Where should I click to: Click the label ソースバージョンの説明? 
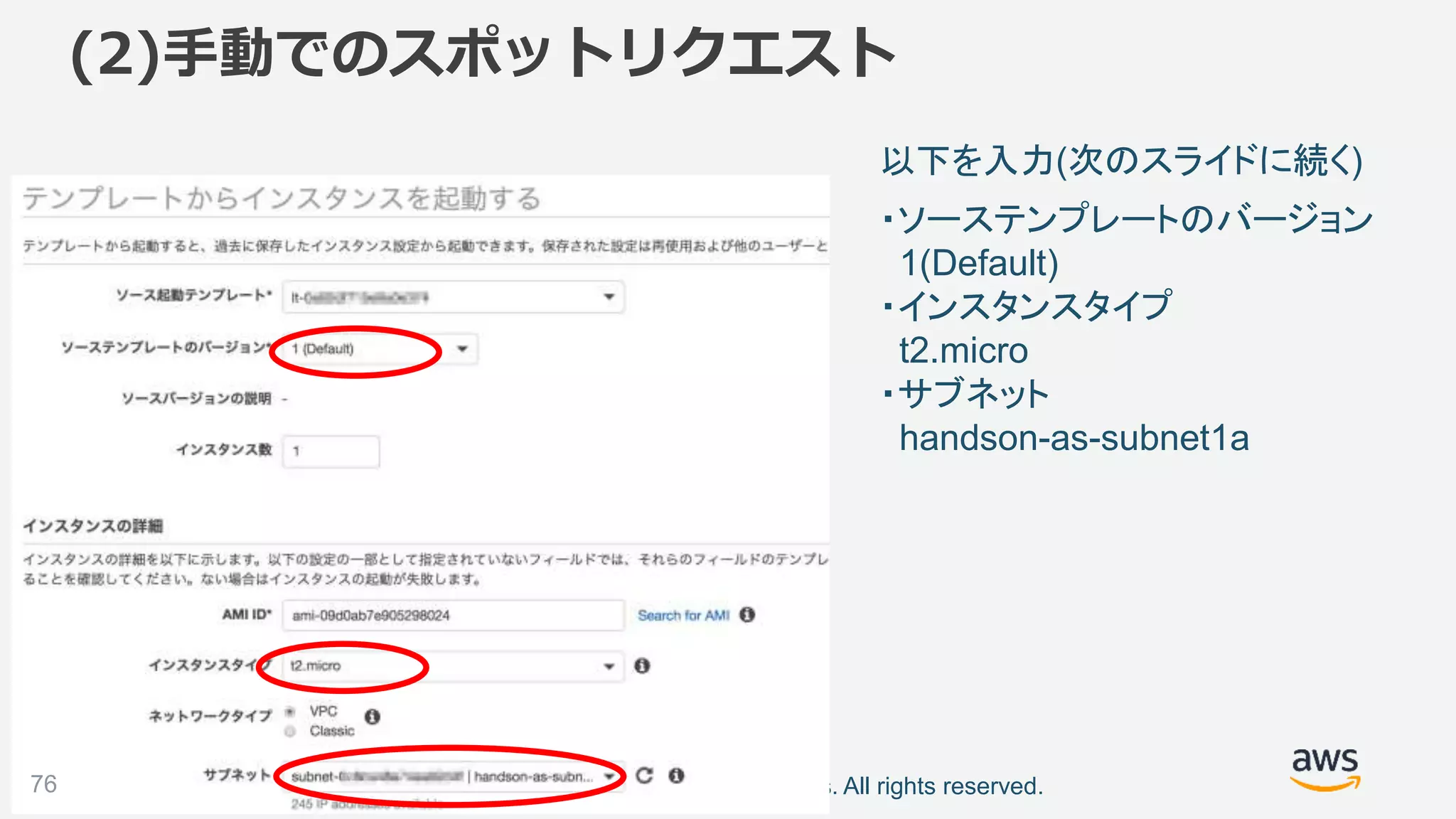(x=196, y=399)
